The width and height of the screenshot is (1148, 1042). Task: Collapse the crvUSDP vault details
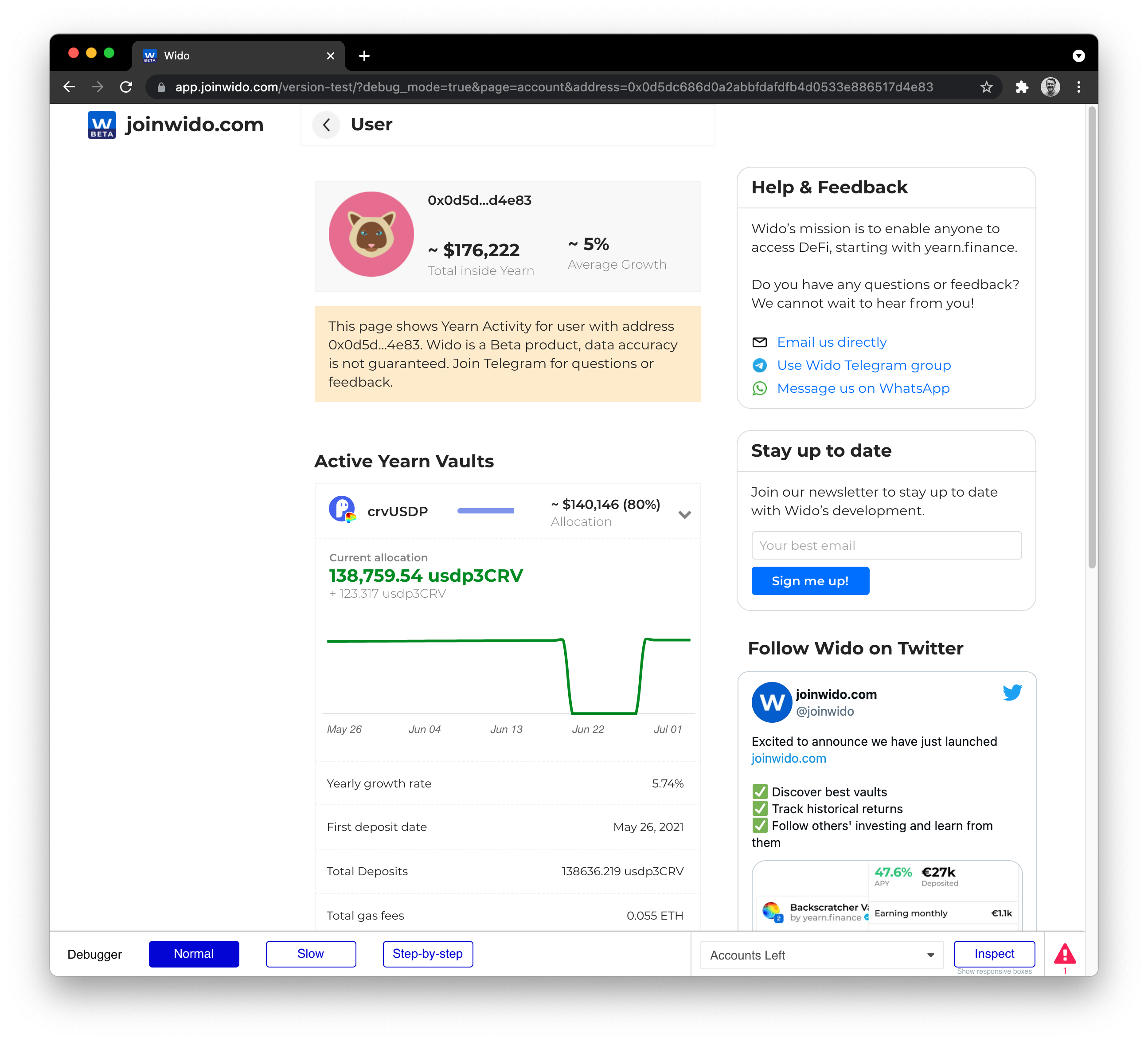(x=684, y=514)
